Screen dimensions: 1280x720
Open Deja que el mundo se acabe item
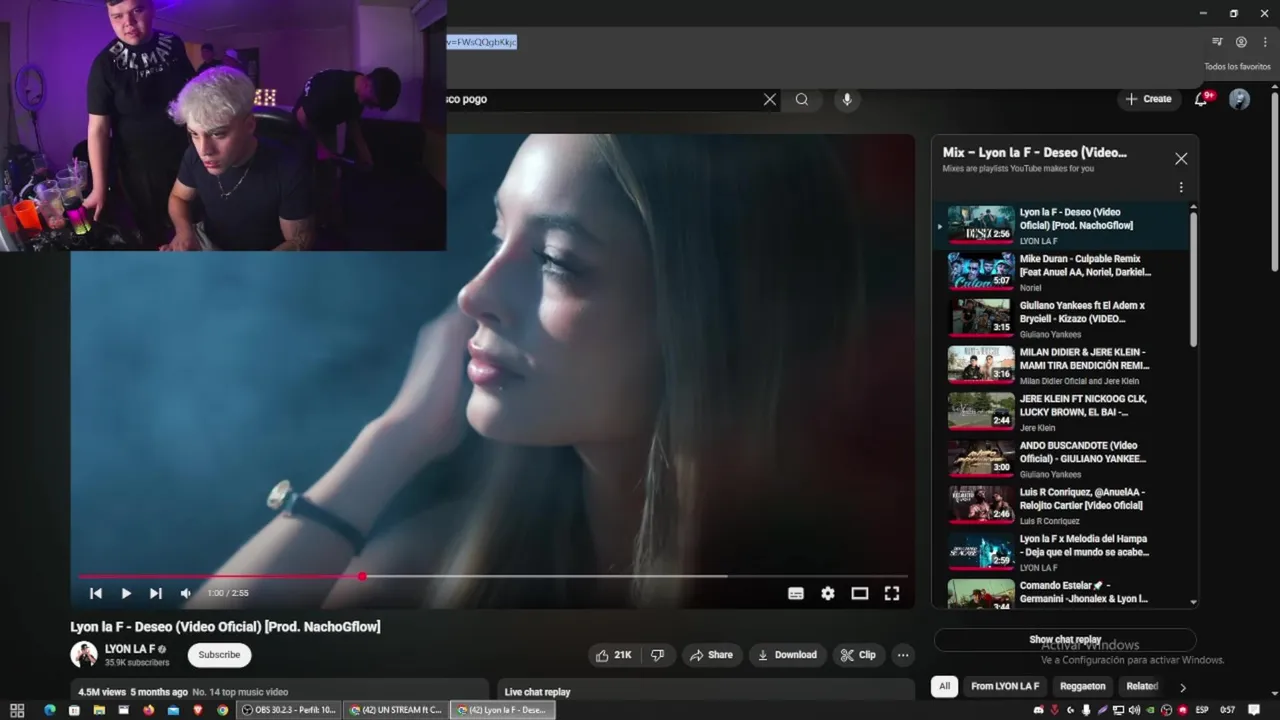(x=1063, y=552)
